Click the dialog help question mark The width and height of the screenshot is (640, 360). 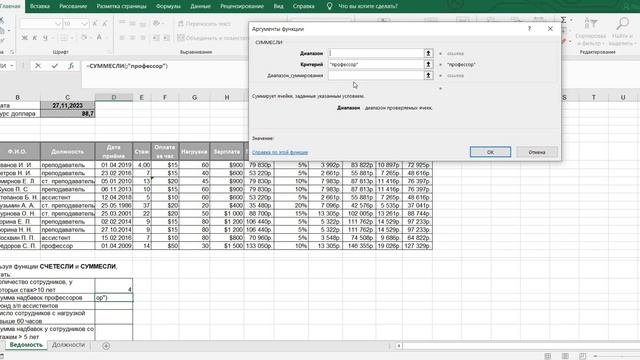click(x=529, y=29)
